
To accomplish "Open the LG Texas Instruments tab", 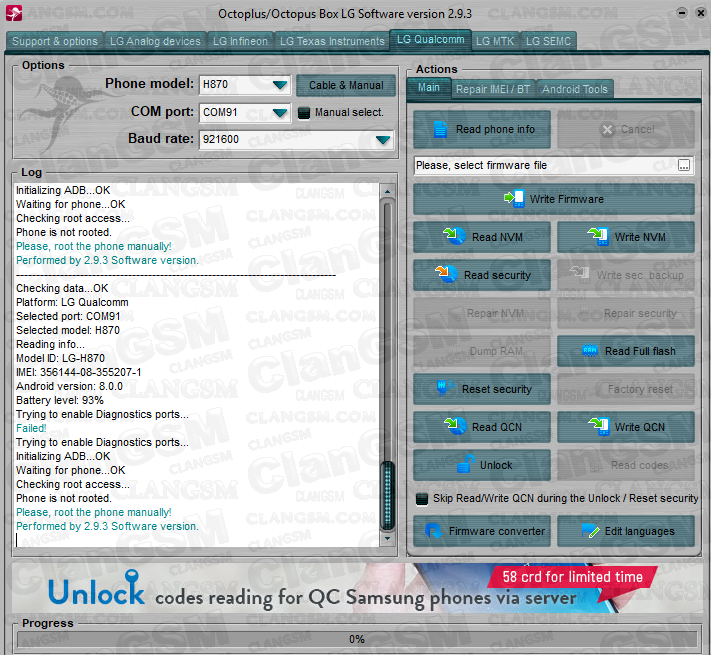I will 332,41.
